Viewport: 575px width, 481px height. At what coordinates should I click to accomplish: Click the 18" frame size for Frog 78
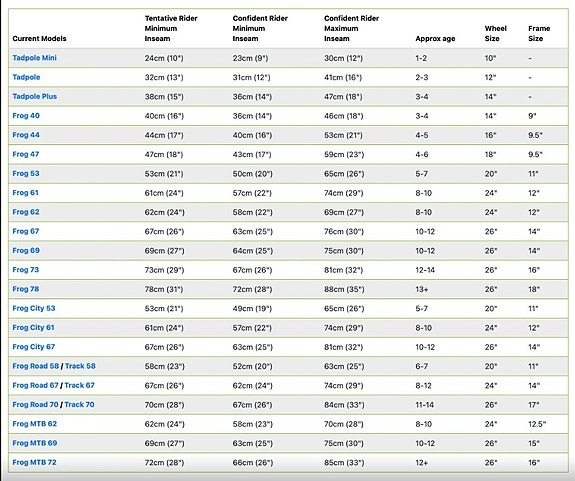point(534,289)
